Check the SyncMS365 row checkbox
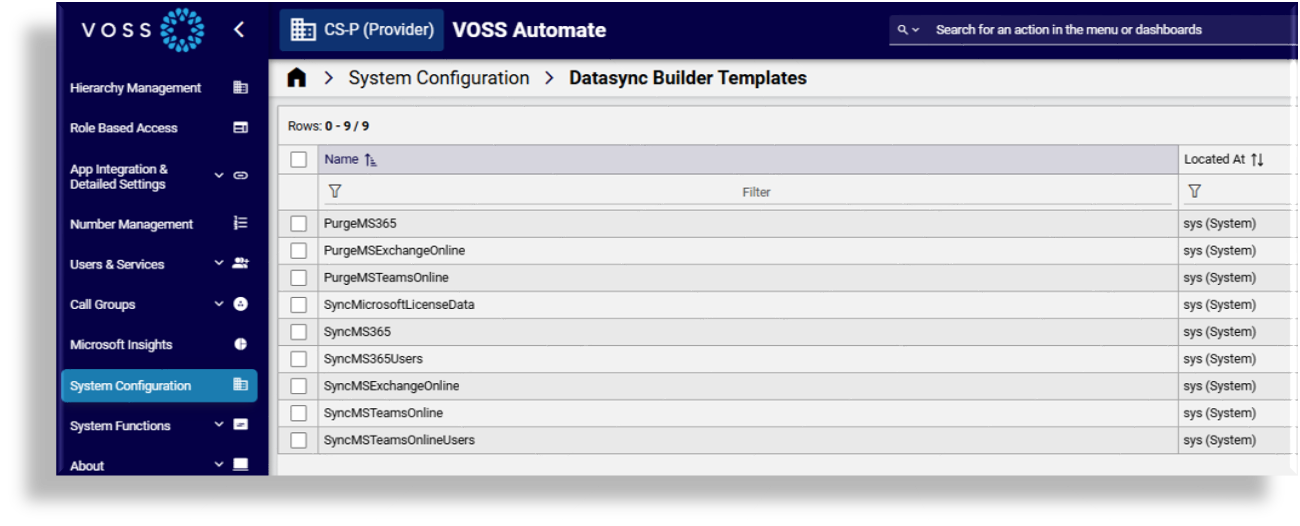The image size is (1300, 526). click(298, 332)
